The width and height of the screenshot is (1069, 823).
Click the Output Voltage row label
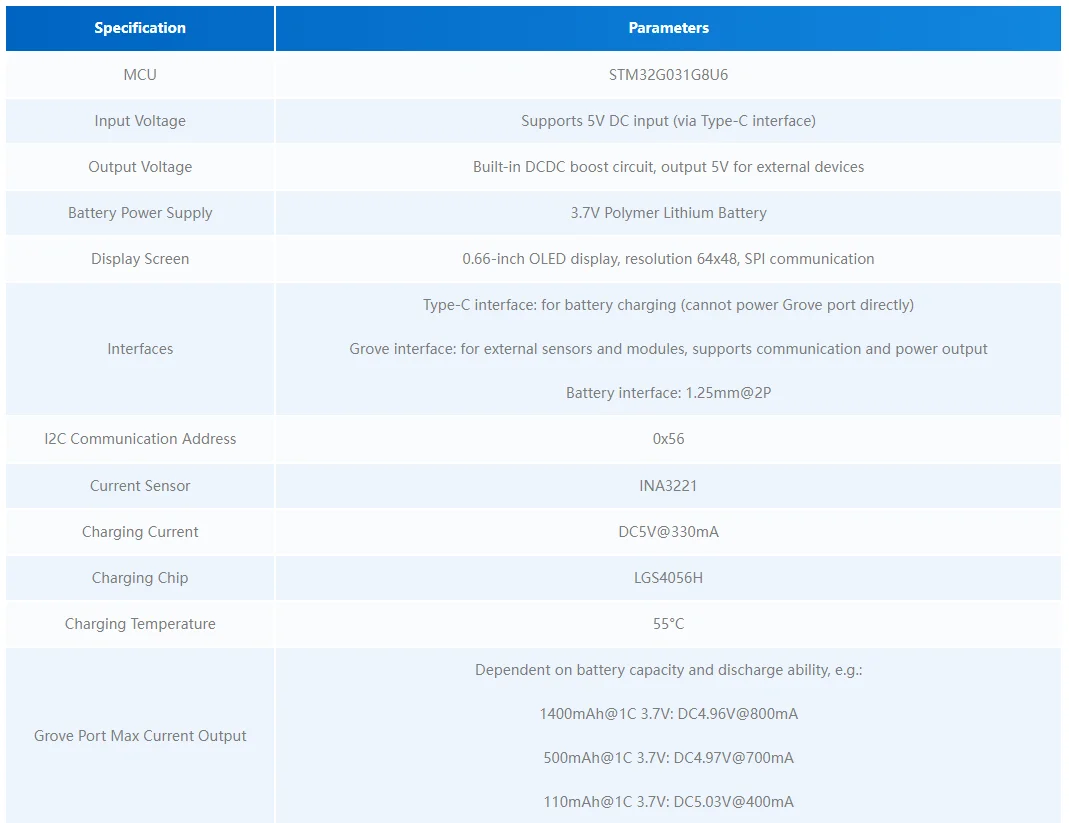pos(140,167)
